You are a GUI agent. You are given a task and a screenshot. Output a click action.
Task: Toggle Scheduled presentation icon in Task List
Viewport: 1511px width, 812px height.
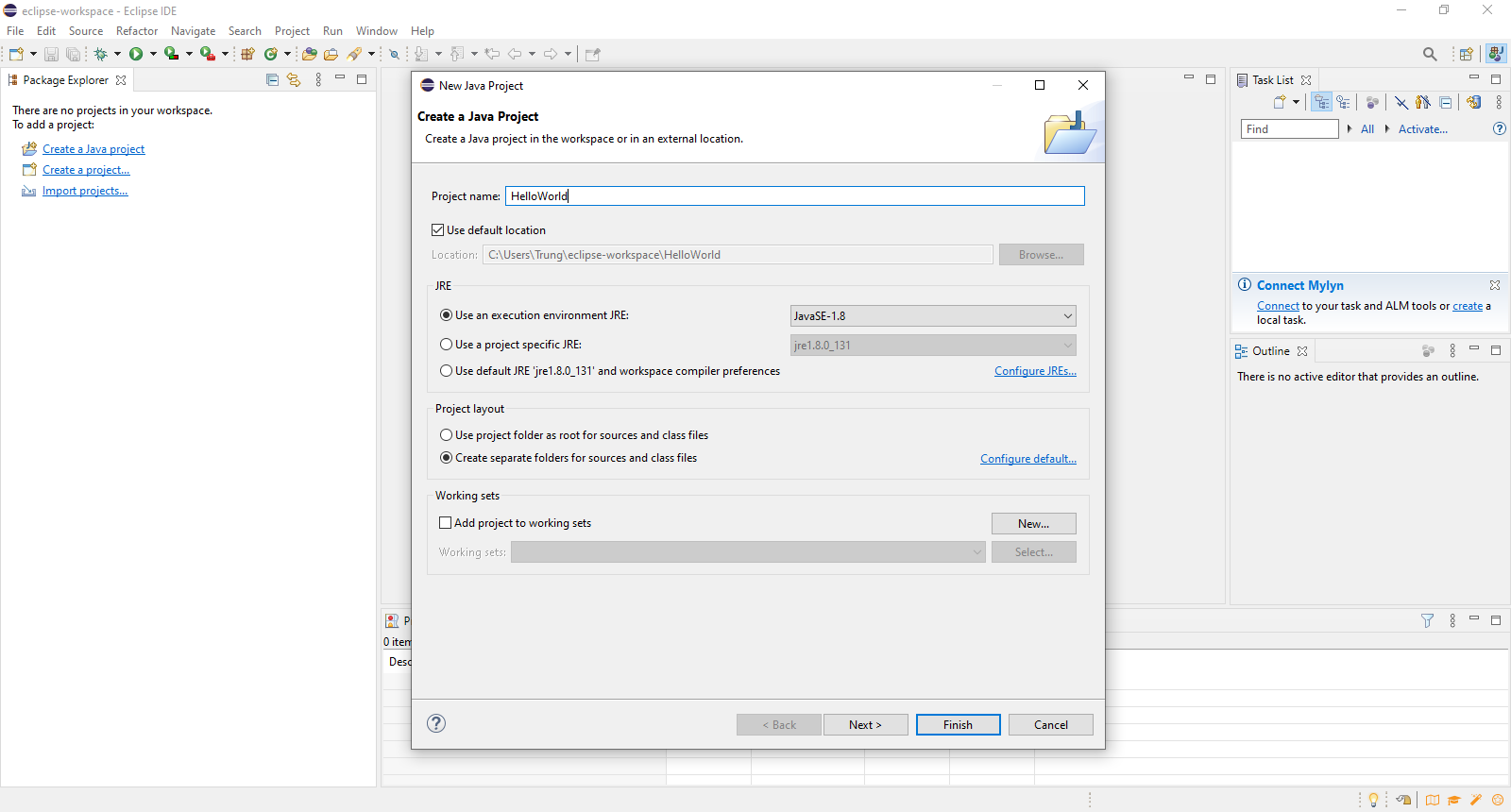click(1343, 102)
